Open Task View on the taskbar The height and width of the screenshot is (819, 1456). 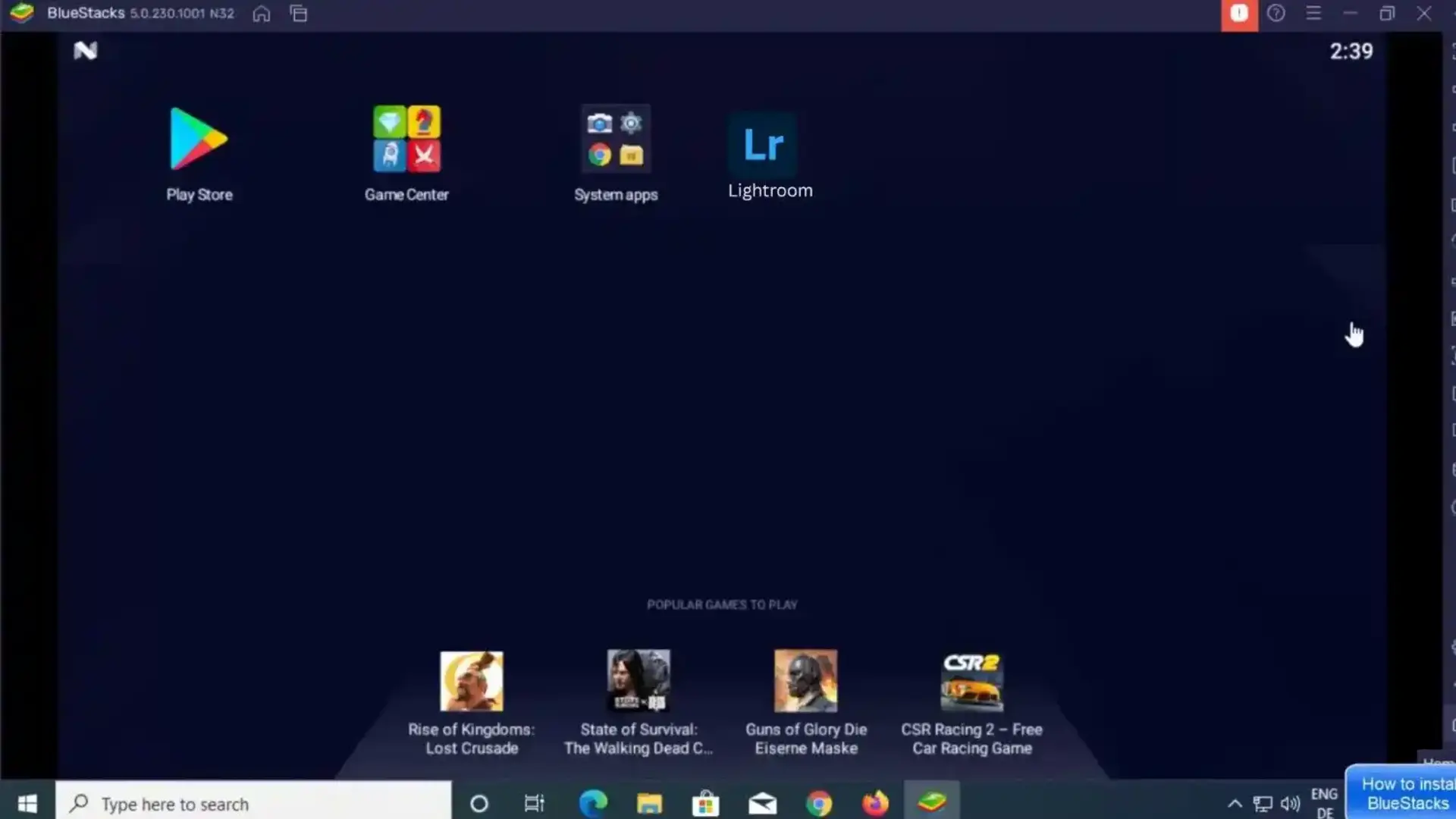click(534, 804)
